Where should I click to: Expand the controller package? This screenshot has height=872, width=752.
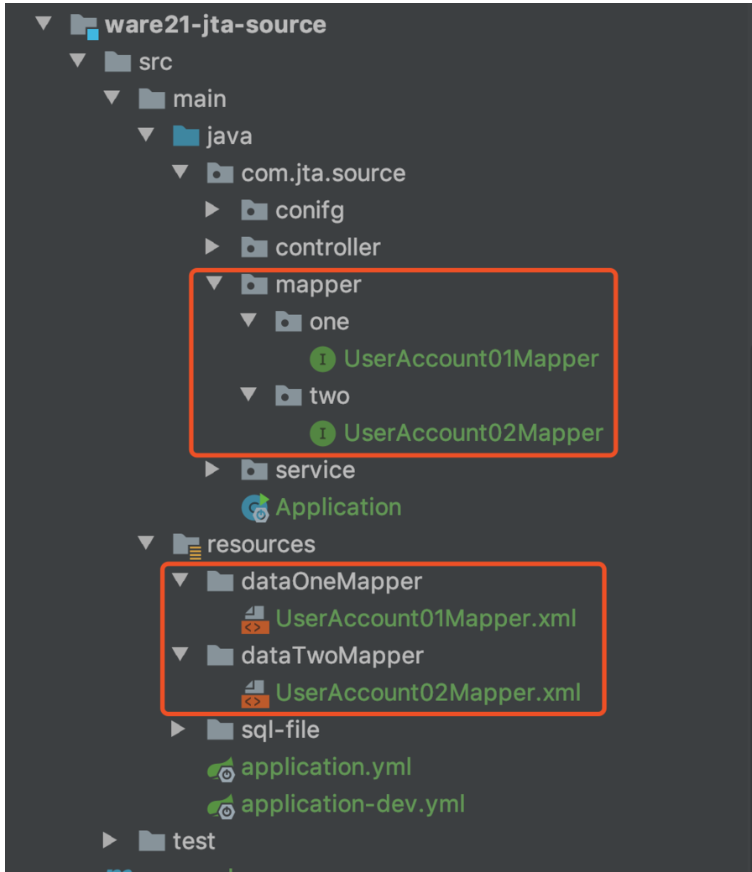(213, 247)
